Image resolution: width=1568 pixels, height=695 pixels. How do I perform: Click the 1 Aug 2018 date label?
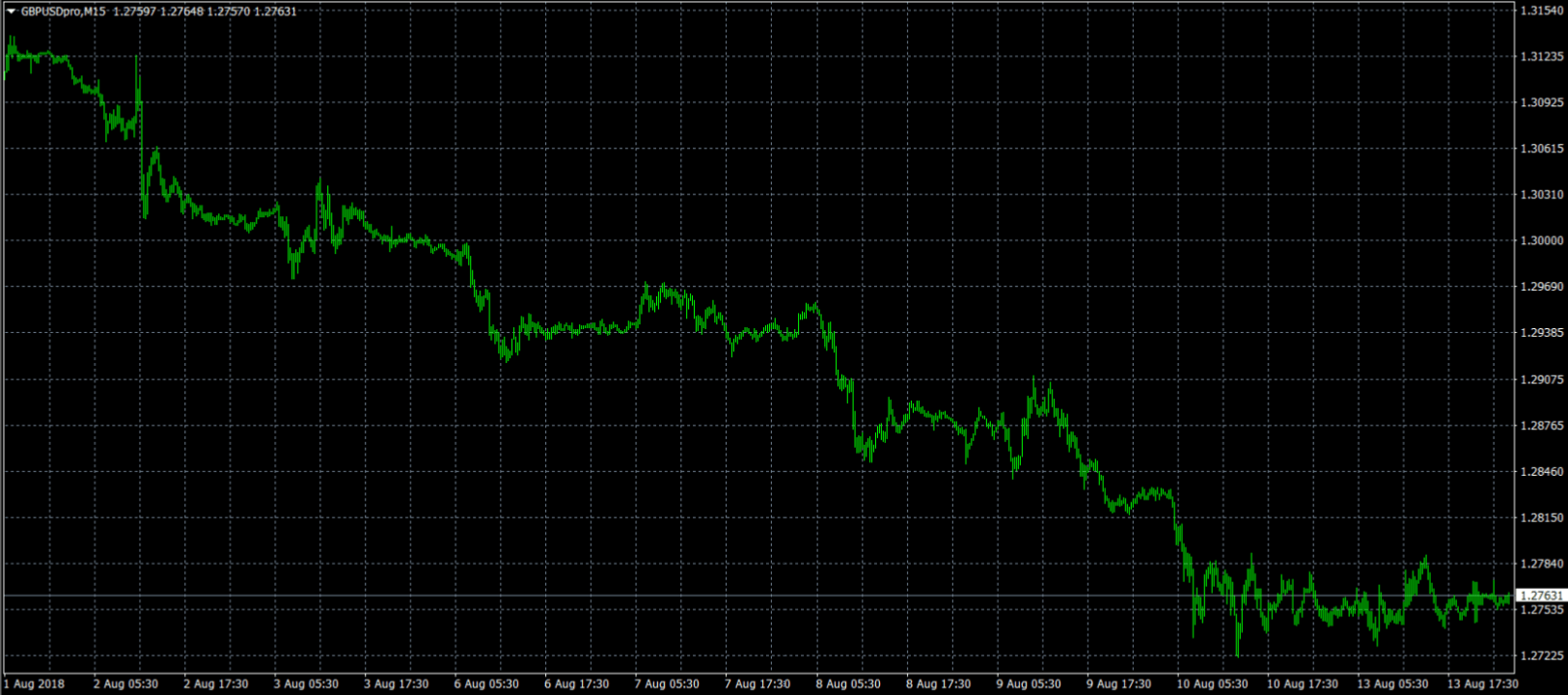tap(34, 684)
